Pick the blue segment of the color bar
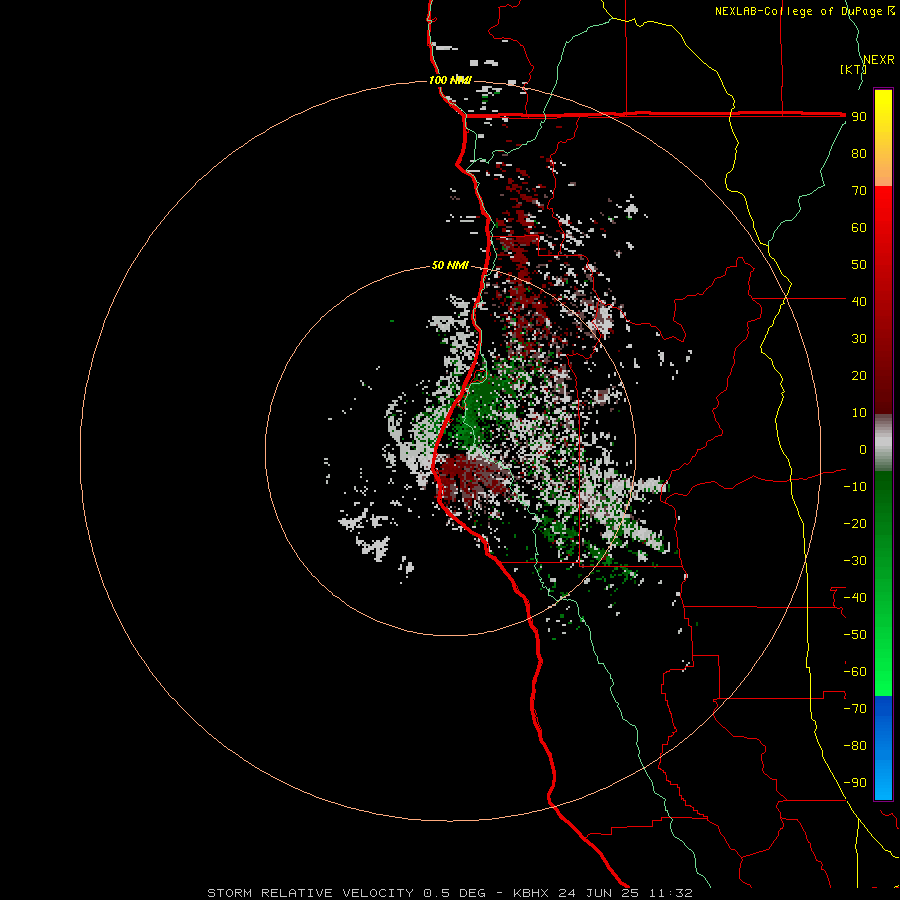Viewport: 900px width, 900px height. pos(883,747)
